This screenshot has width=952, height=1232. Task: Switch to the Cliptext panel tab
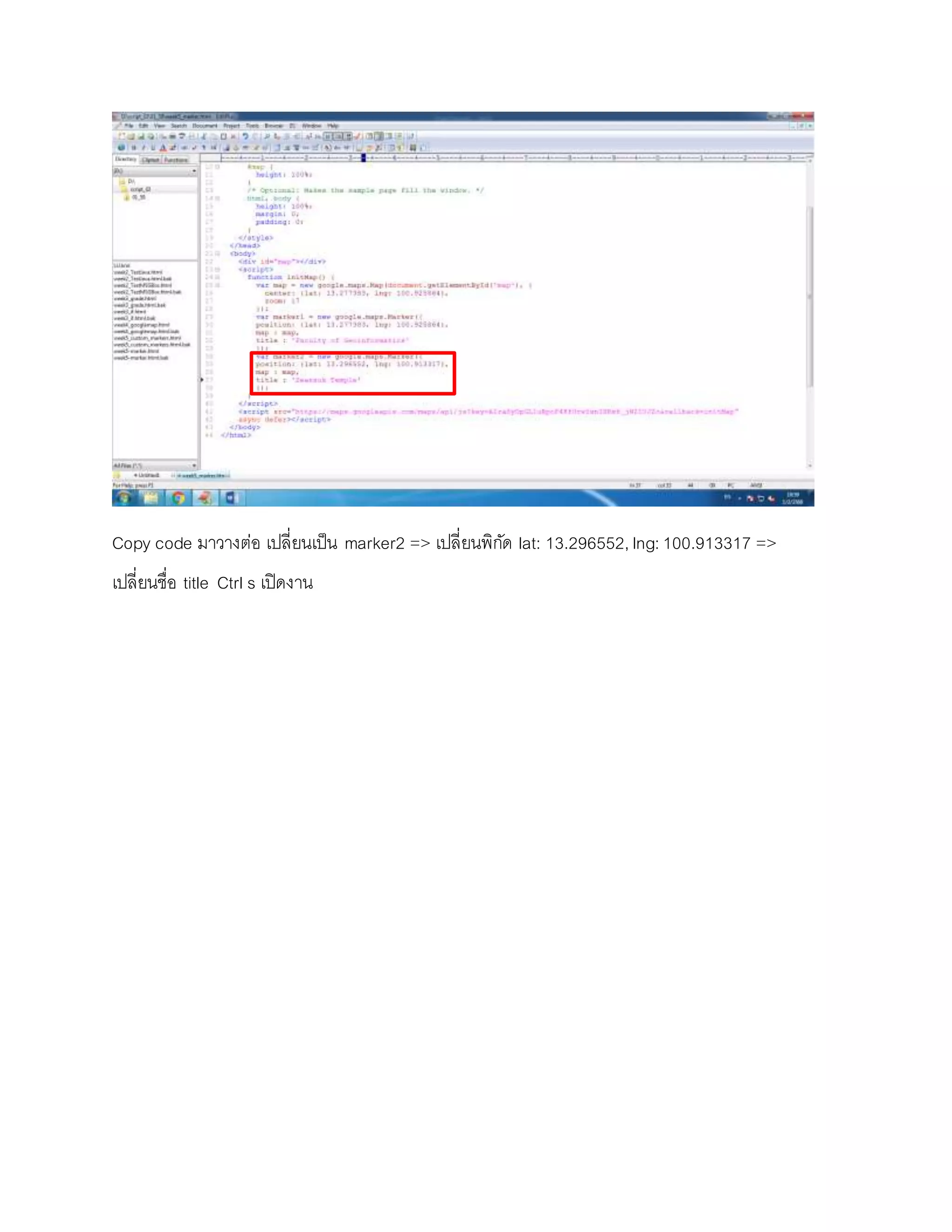[x=151, y=160]
